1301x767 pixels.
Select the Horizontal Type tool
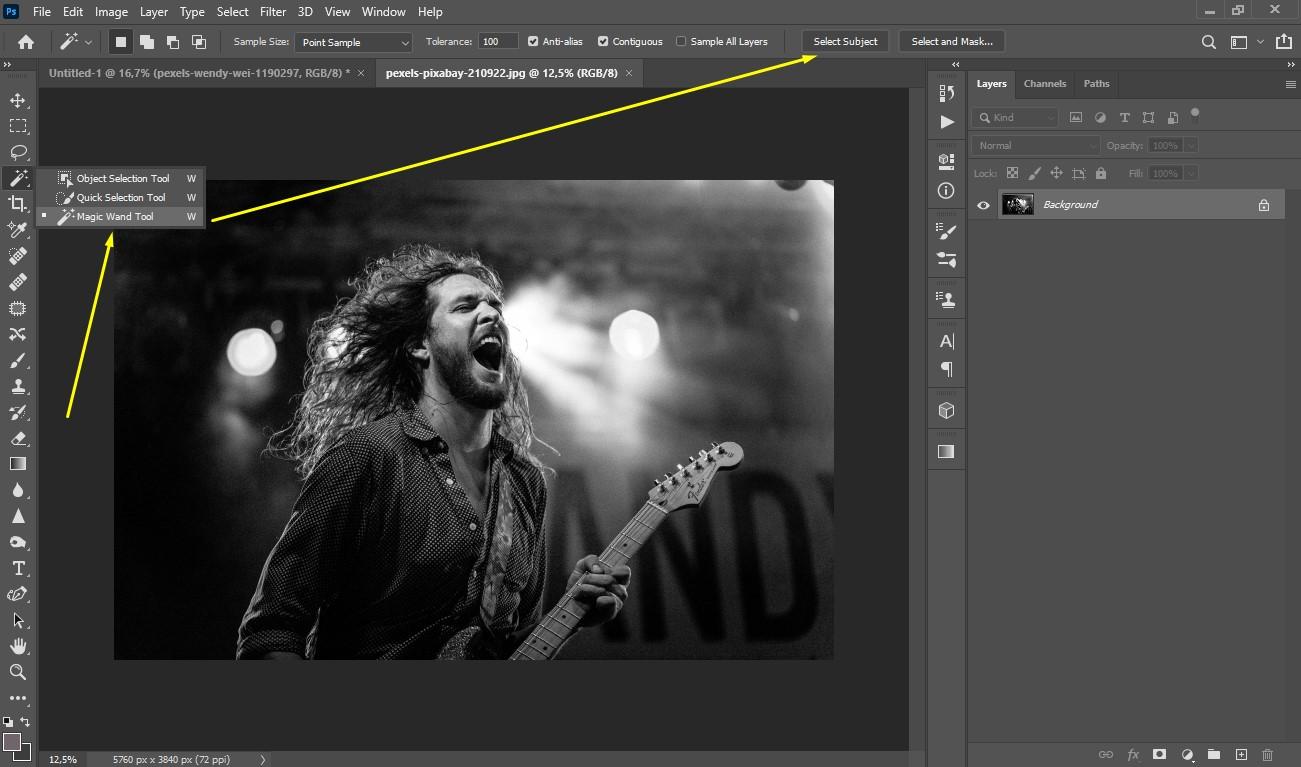tap(18, 568)
